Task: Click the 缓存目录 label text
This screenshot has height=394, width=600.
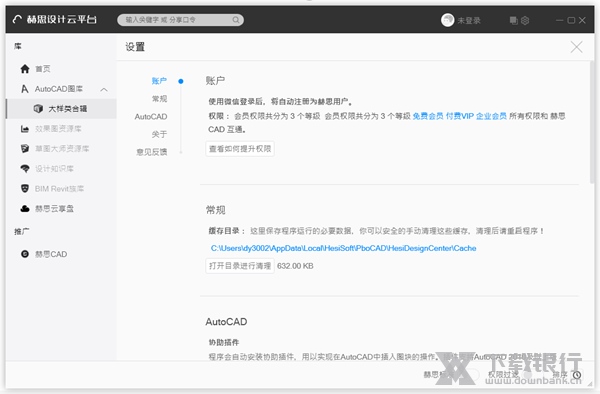Action: pyautogui.click(x=224, y=231)
